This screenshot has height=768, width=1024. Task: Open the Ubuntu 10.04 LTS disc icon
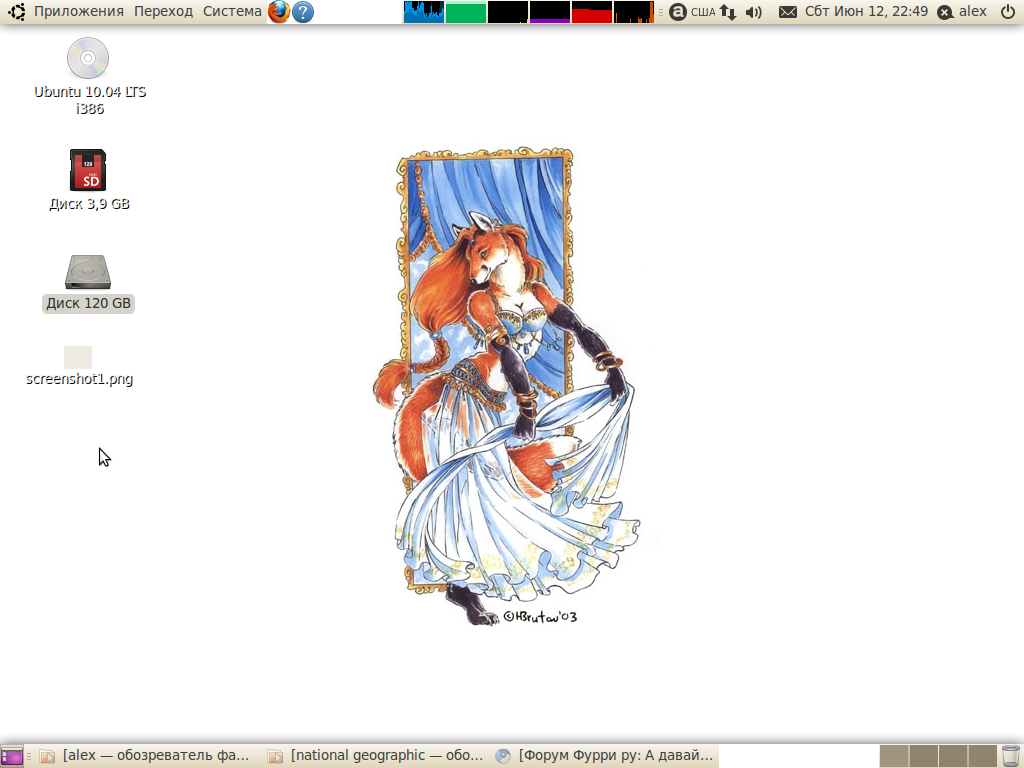point(88,59)
